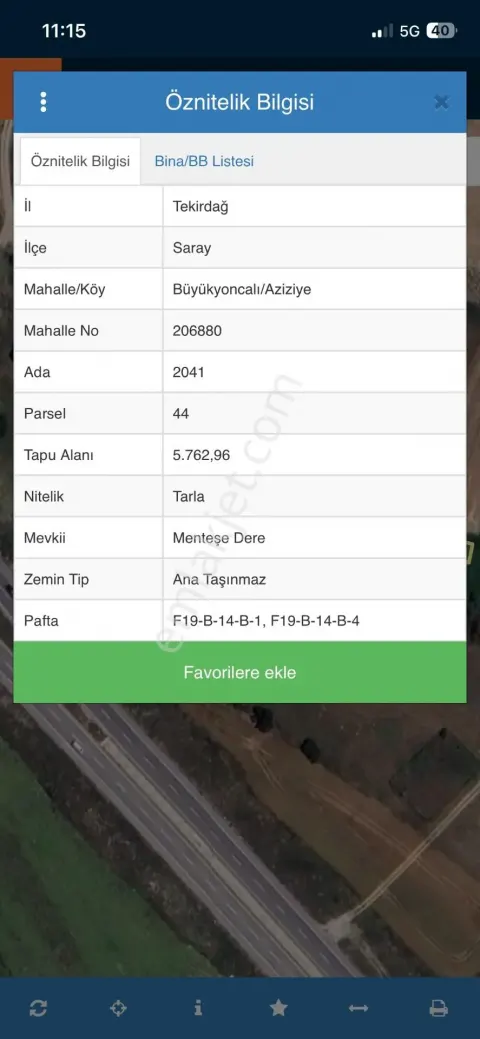Select Tapu Alanı value 5.762,96
Image resolution: width=480 pixels, height=1039 pixels.
[314, 455]
